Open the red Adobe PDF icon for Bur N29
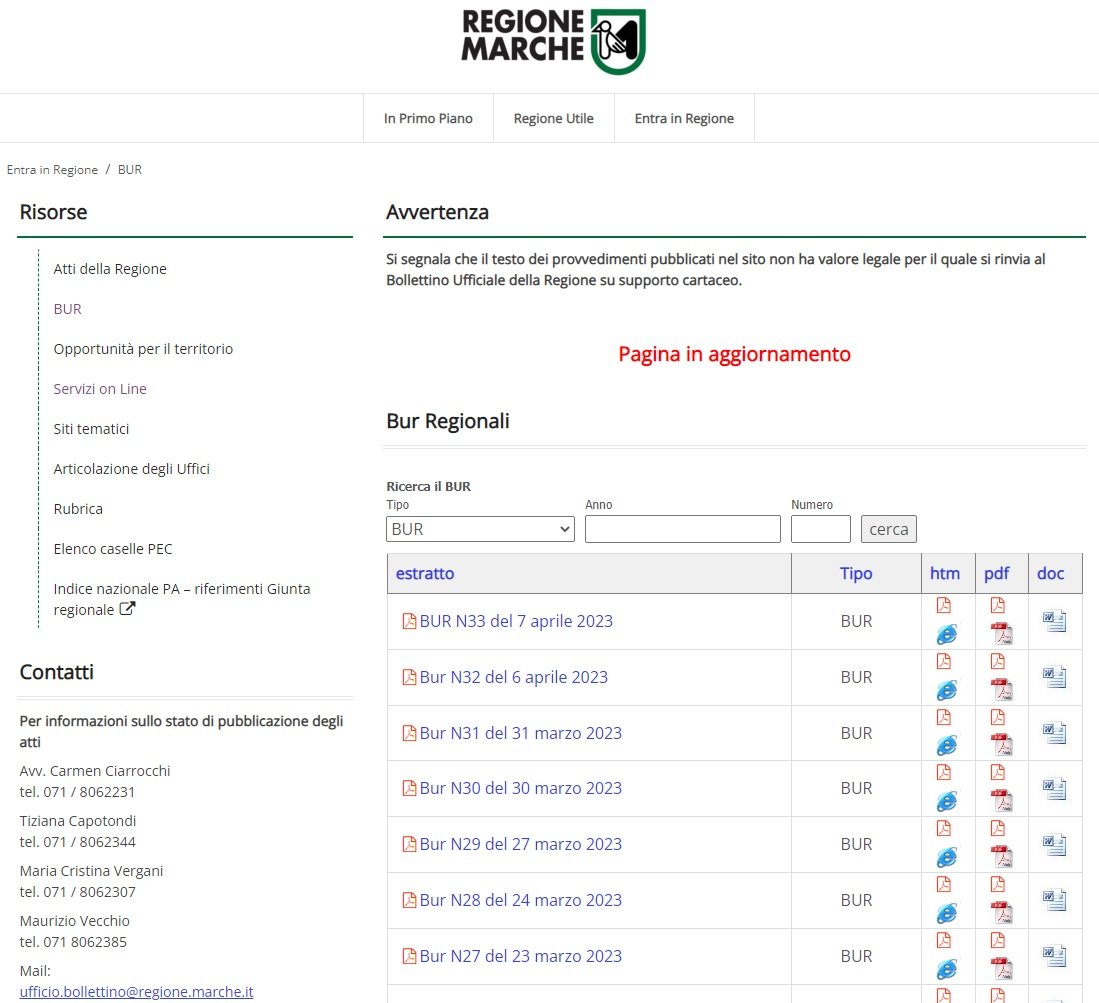 pyautogui.click(x=1001, y=857)
